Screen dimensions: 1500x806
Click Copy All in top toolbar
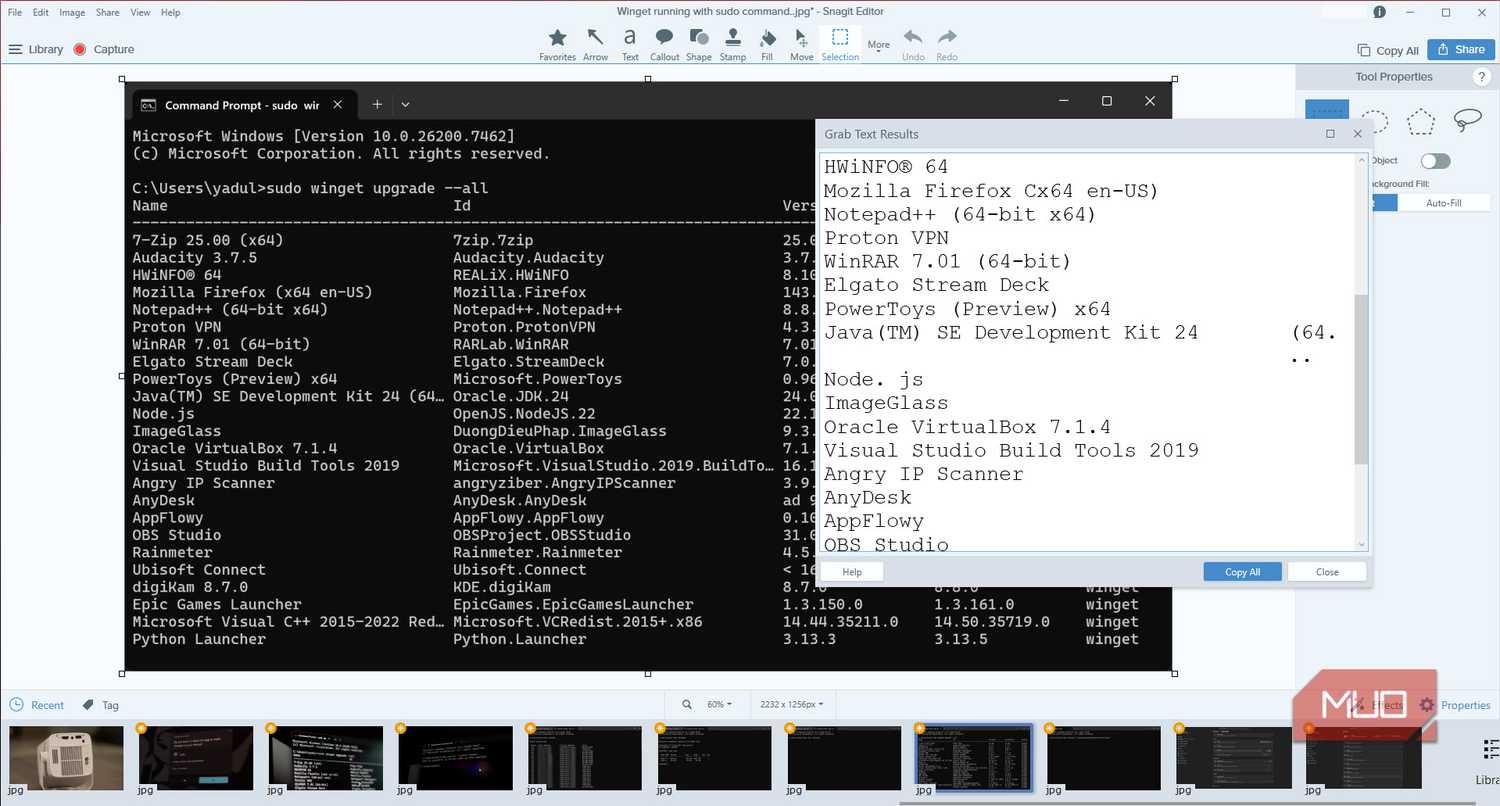(x=1388, y=50)
